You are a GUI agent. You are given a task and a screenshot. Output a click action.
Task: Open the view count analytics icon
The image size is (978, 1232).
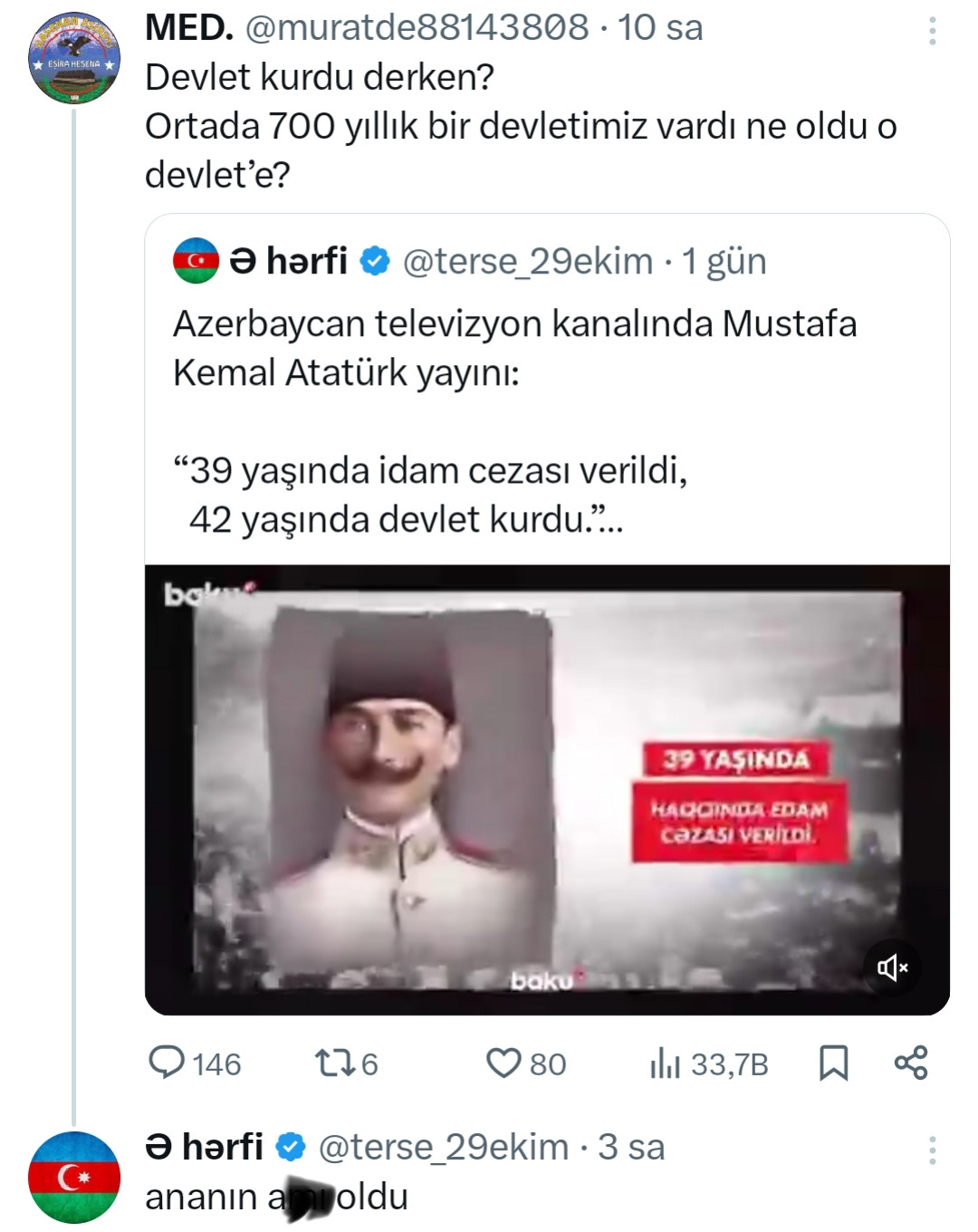[x=665, y=1064]
